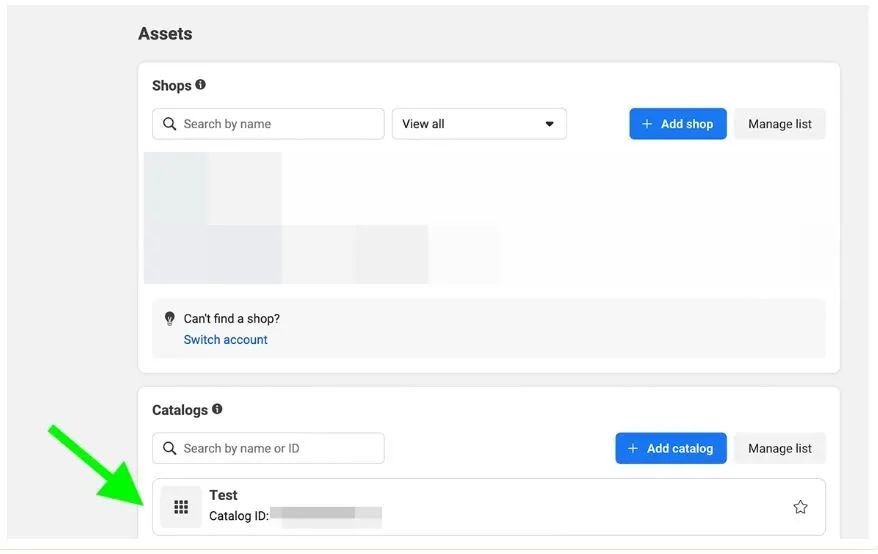878x554 pixels.
Task: Click the plus icon on Add catalog
Action: [633, 448]
